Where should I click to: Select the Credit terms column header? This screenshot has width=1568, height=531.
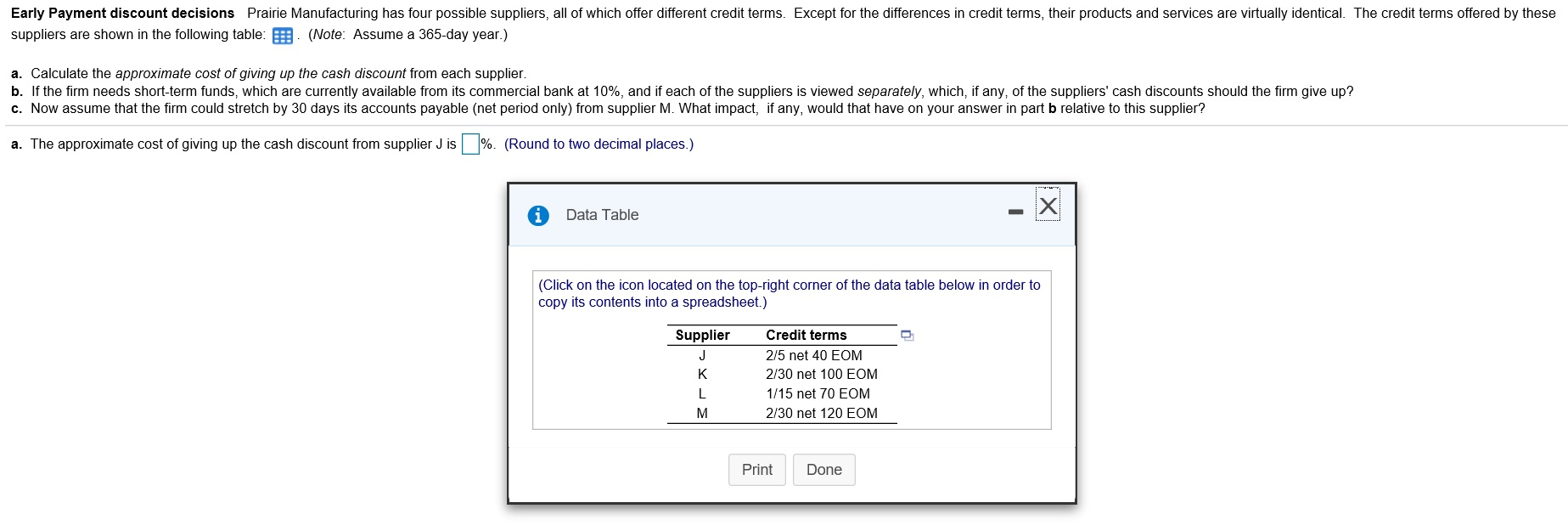806,335
